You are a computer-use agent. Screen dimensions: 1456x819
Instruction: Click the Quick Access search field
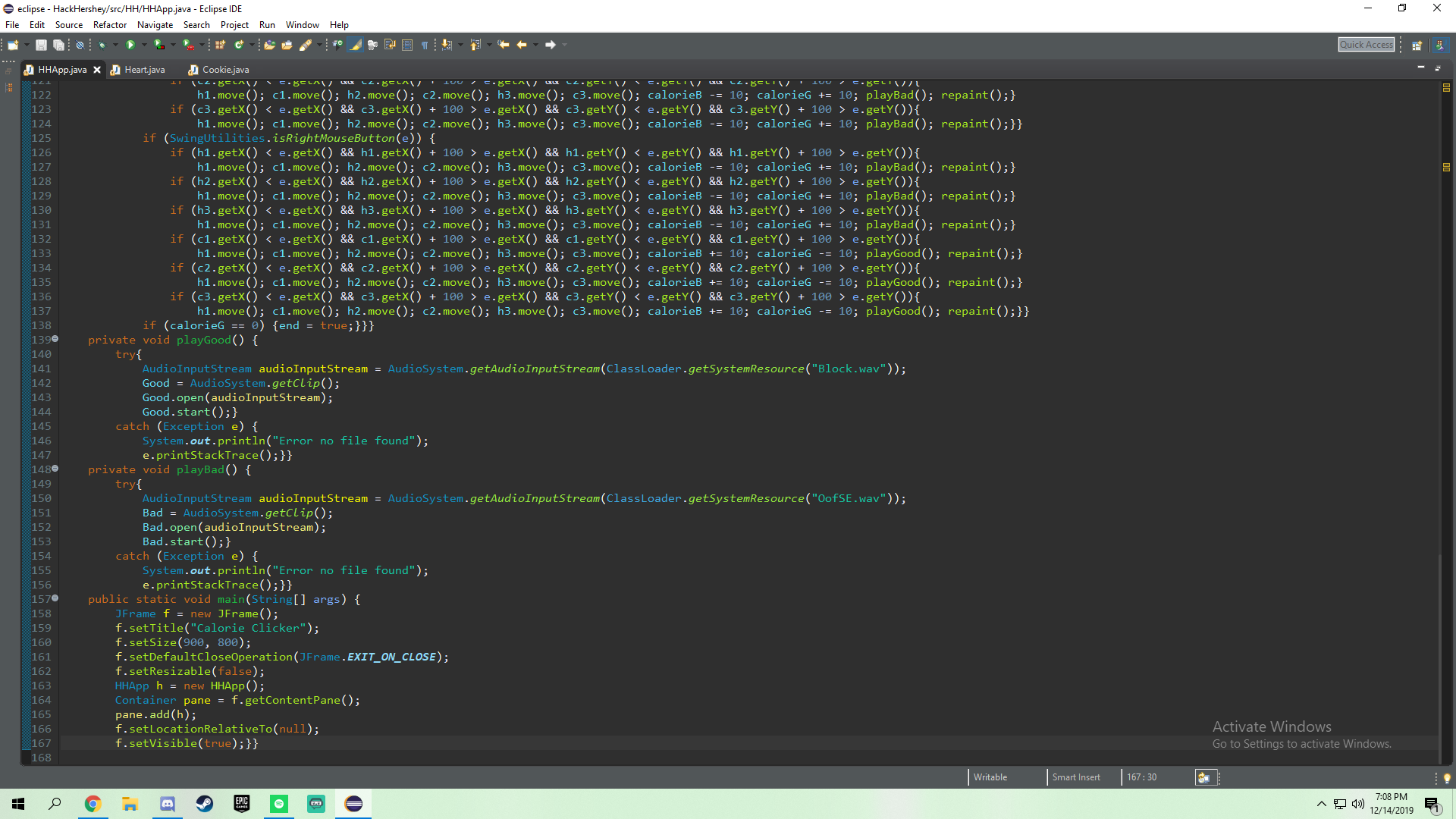tap(1366, 45)
